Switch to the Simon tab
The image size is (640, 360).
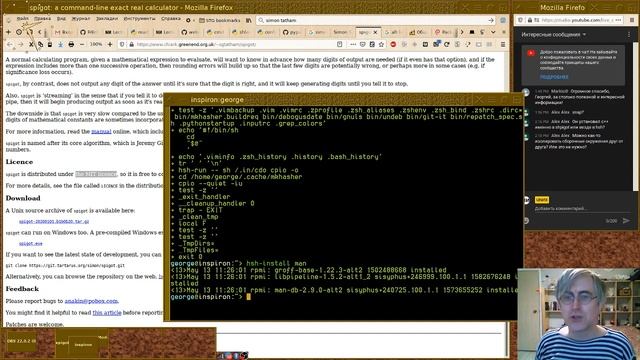click(x=341, y=32)
